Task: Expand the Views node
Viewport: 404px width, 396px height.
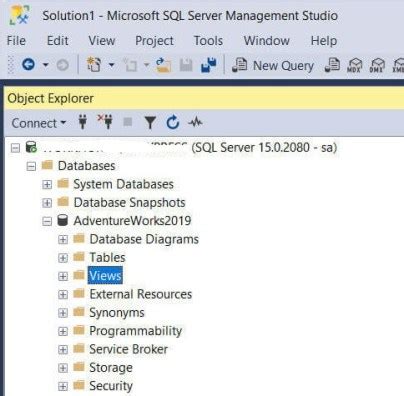Action: (63, 276)
